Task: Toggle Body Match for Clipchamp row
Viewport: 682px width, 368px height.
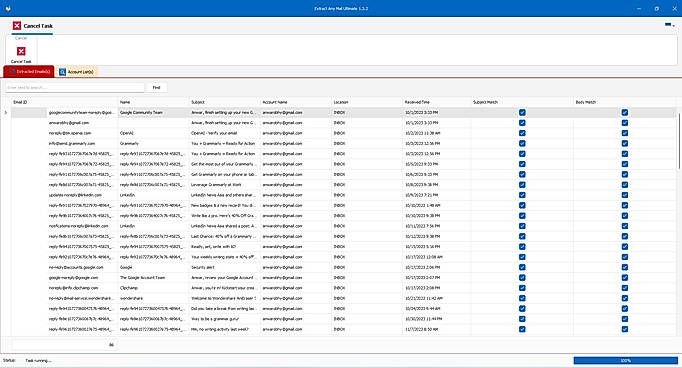Action: pos(625,288)
